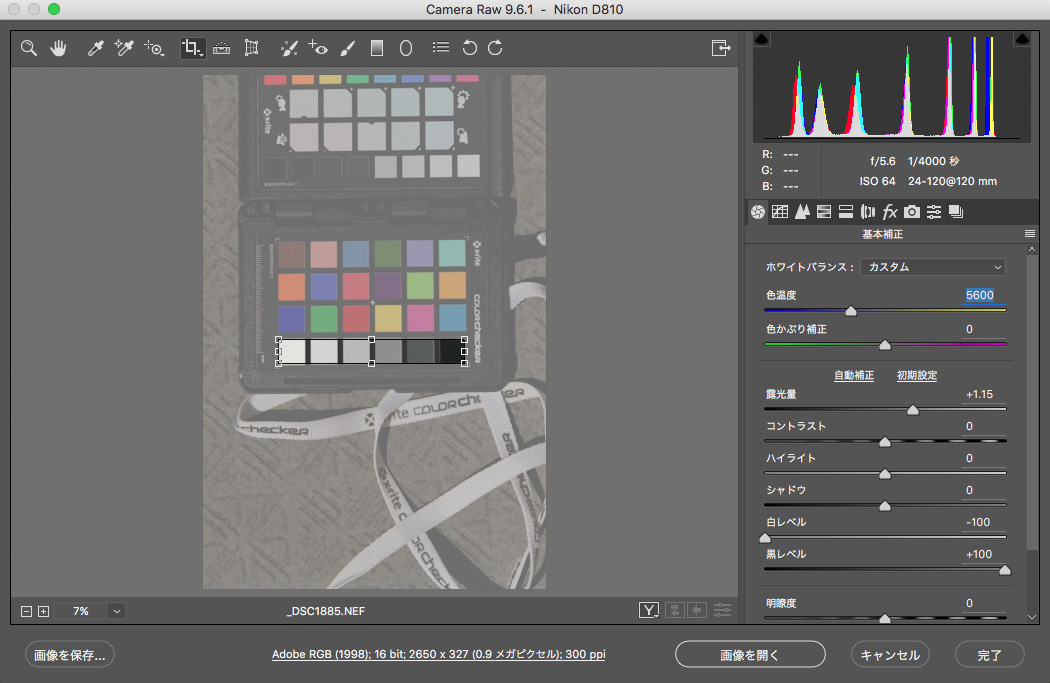
Task: Select the Radial Filter tool
Action: (406, 48)
